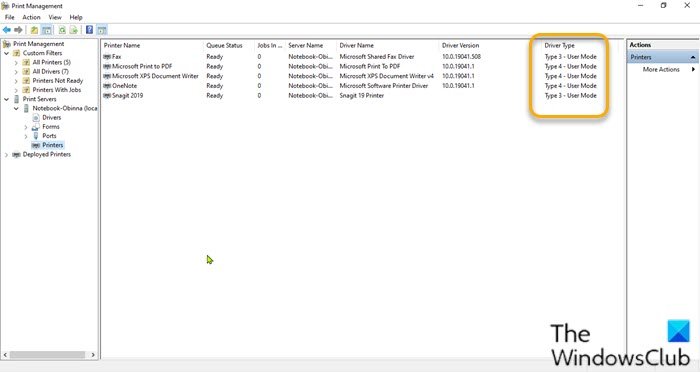This screenshot has height=373, width=700.
Task: Select the Printers node under Notebook-Obinna
Action: point(53,145)
